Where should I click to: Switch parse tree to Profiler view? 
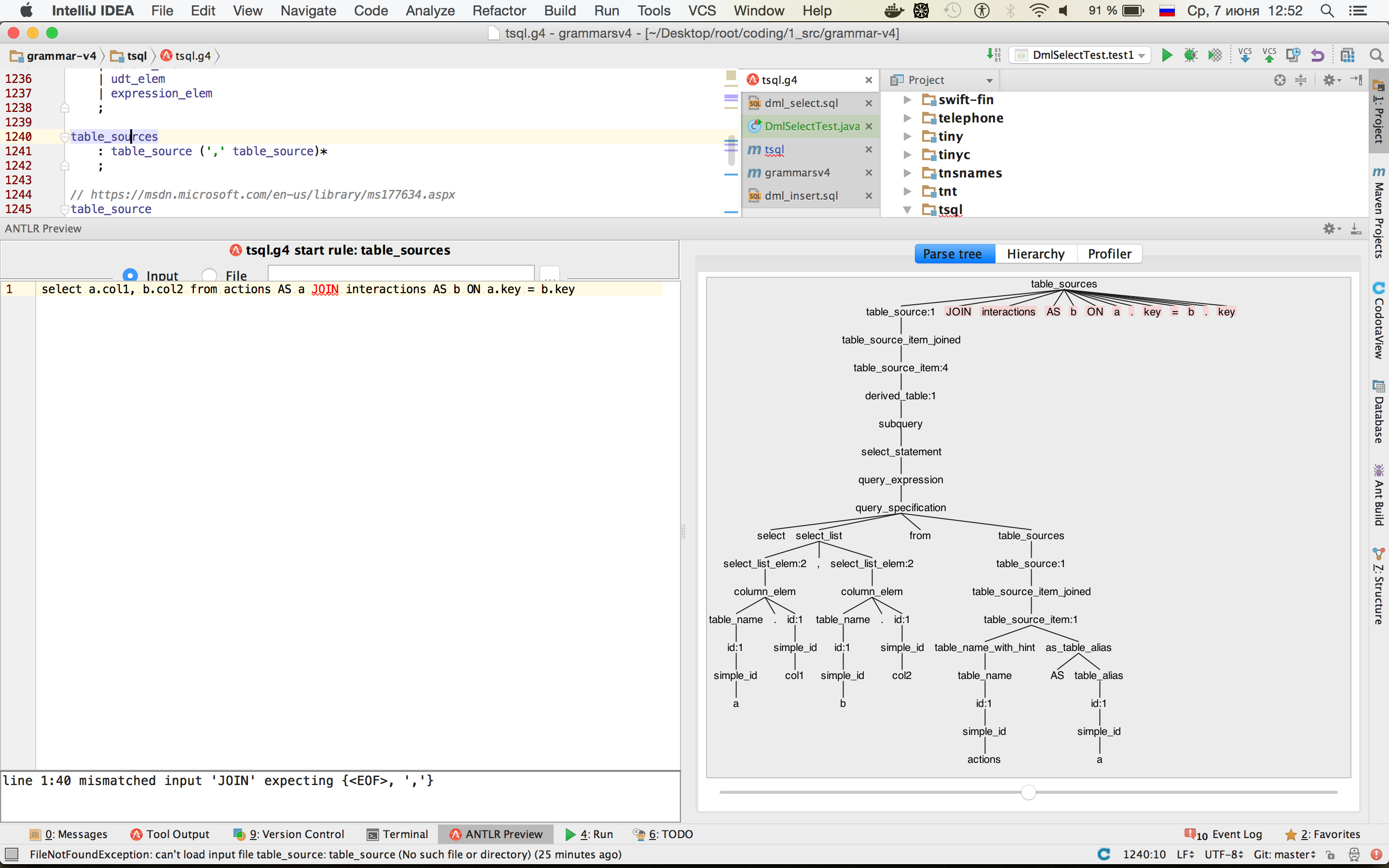coord(1109,253)
